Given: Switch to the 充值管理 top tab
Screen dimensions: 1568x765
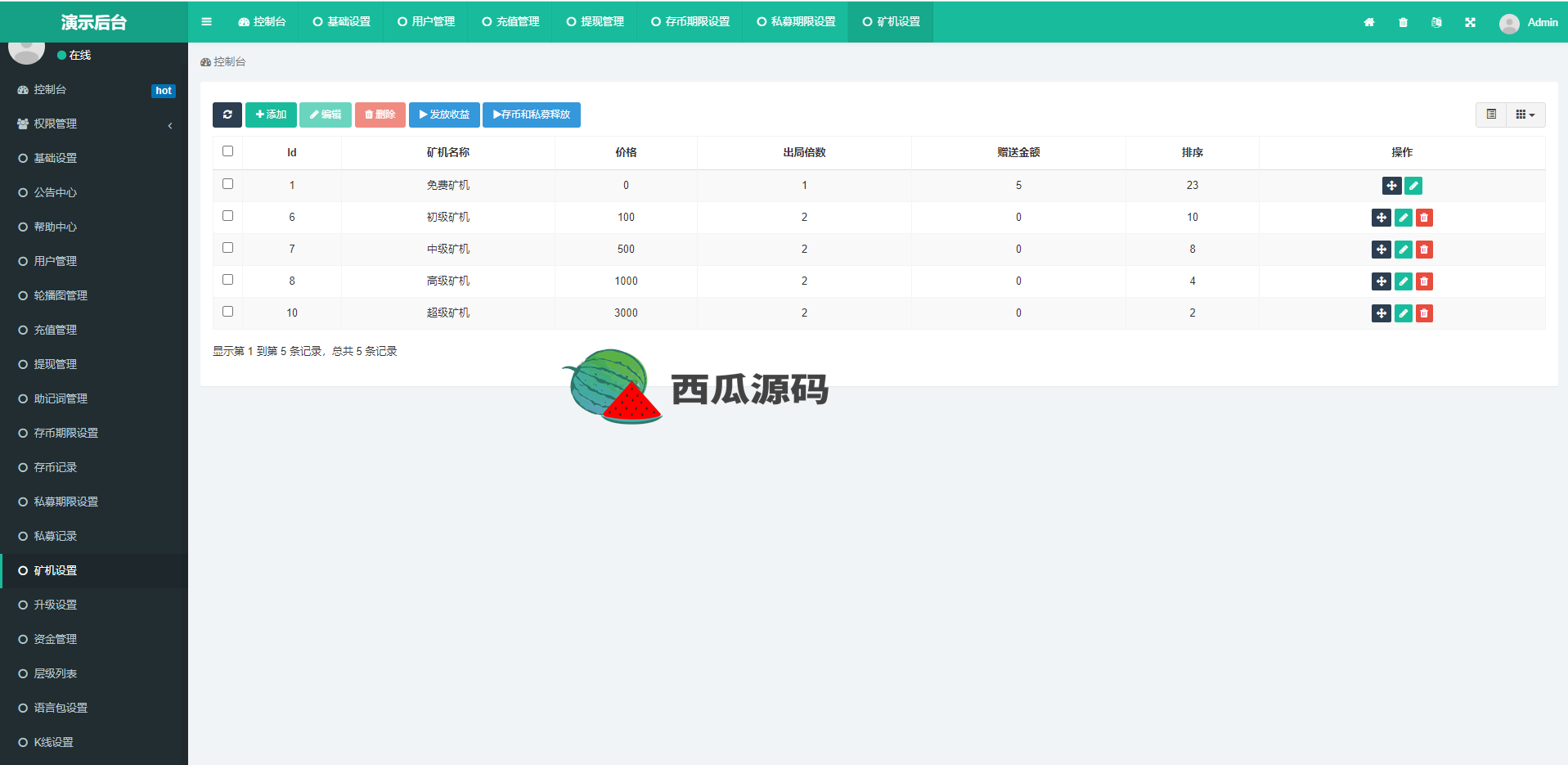Looking at the screenshot, I should [x=510, y=22].
